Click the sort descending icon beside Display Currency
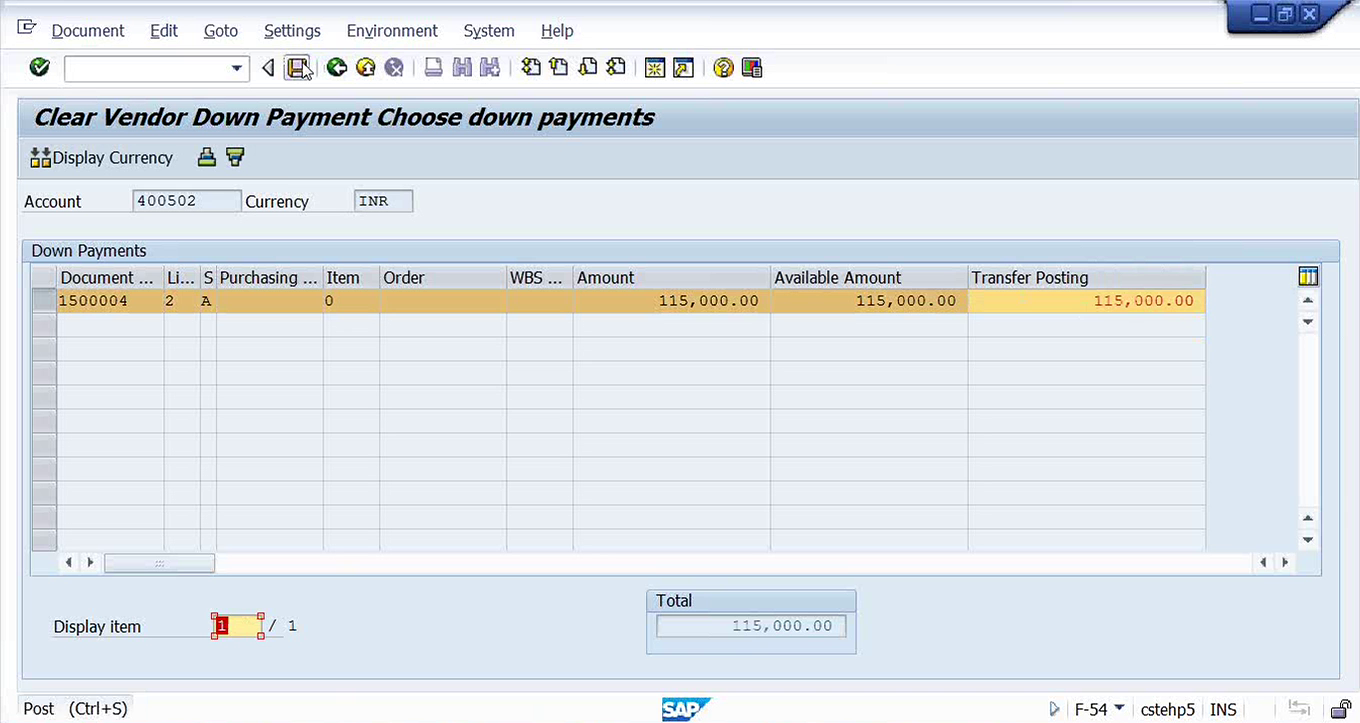Viewport: 1360px width, 723px height. click(235, 157)
